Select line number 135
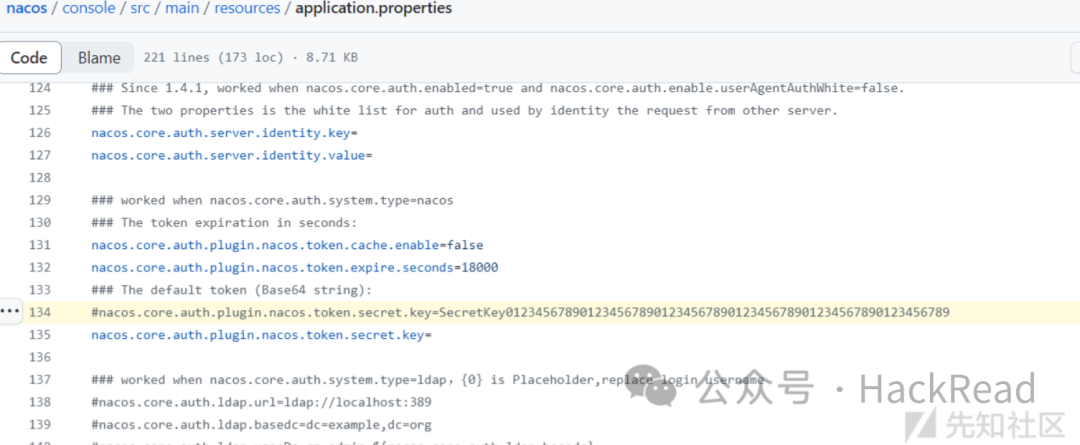Screen dimensions: 1080x445 pyautogui.click(x=39, y=335)
